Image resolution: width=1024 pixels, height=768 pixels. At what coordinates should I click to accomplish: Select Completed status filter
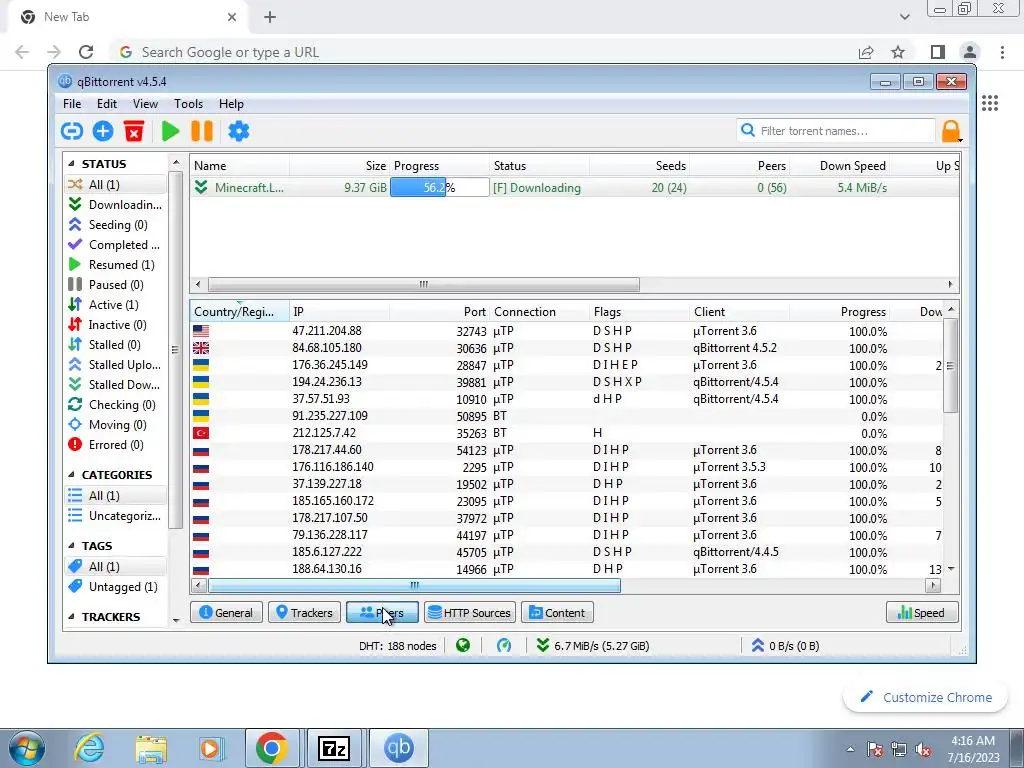[115, 245]
